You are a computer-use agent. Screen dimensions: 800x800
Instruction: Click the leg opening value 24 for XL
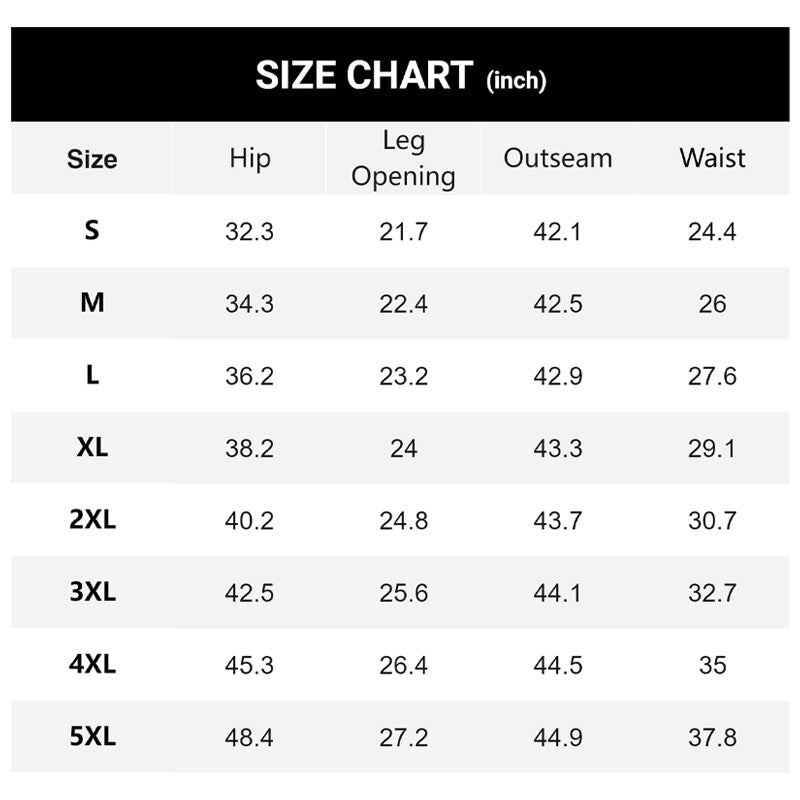(403, 449)
